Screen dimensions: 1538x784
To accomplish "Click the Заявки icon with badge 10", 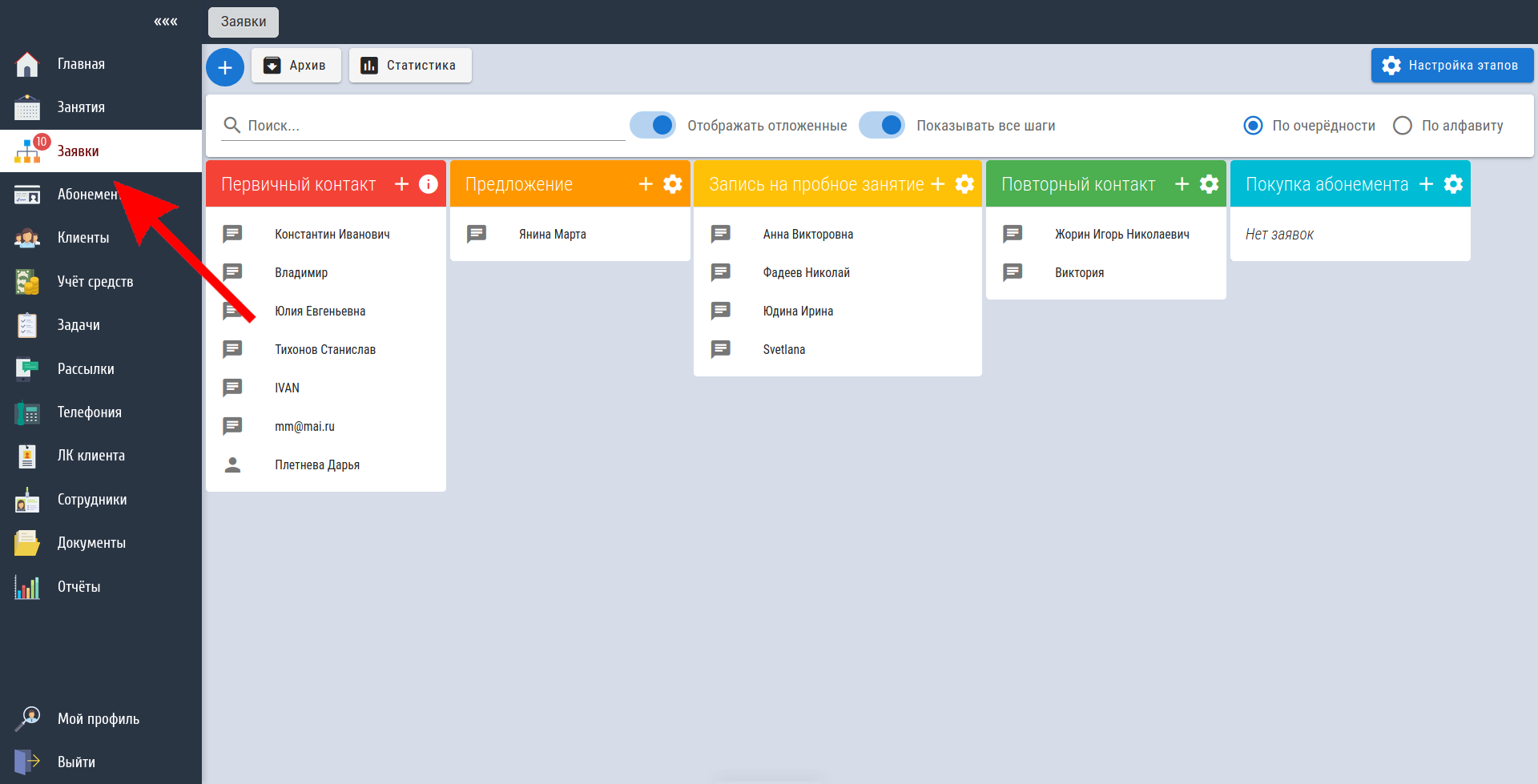I will (x=30, y=150).
